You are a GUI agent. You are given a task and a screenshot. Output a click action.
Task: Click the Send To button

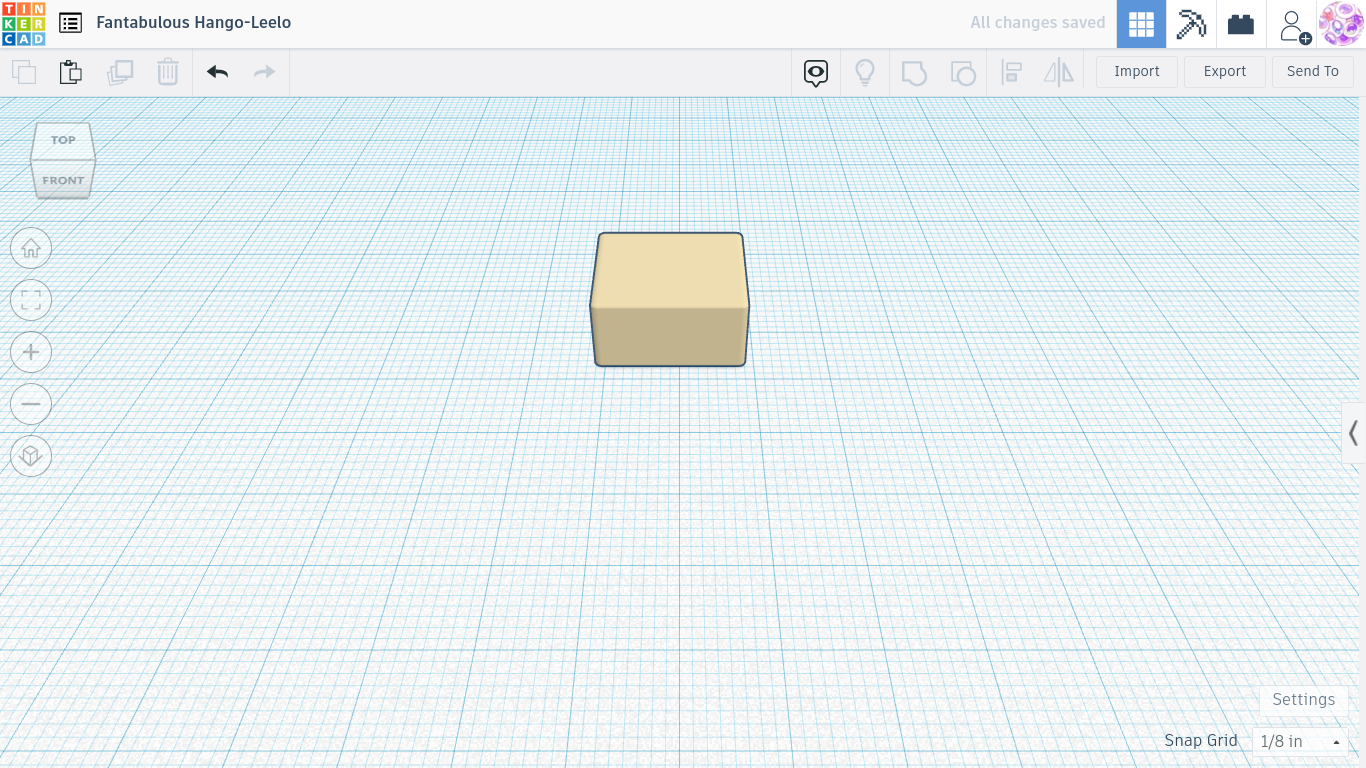[1313, 72]
